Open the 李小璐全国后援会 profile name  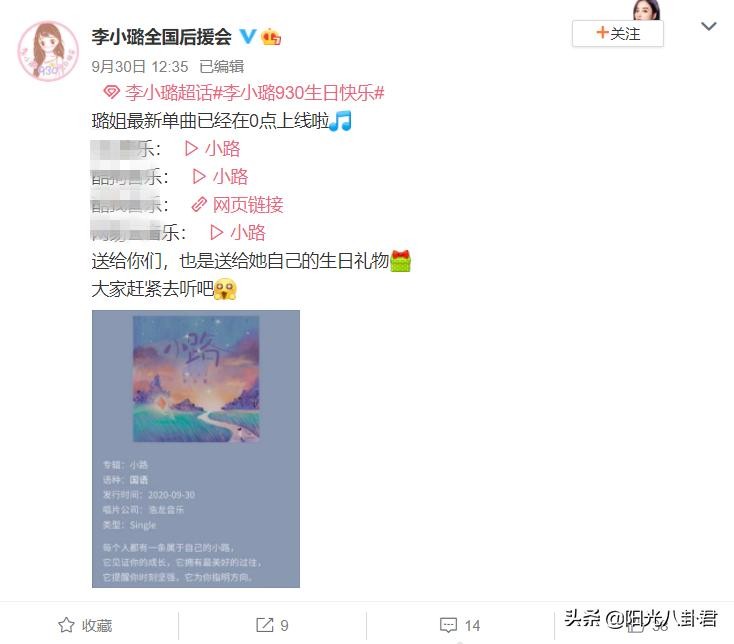(x=161, y=37)
